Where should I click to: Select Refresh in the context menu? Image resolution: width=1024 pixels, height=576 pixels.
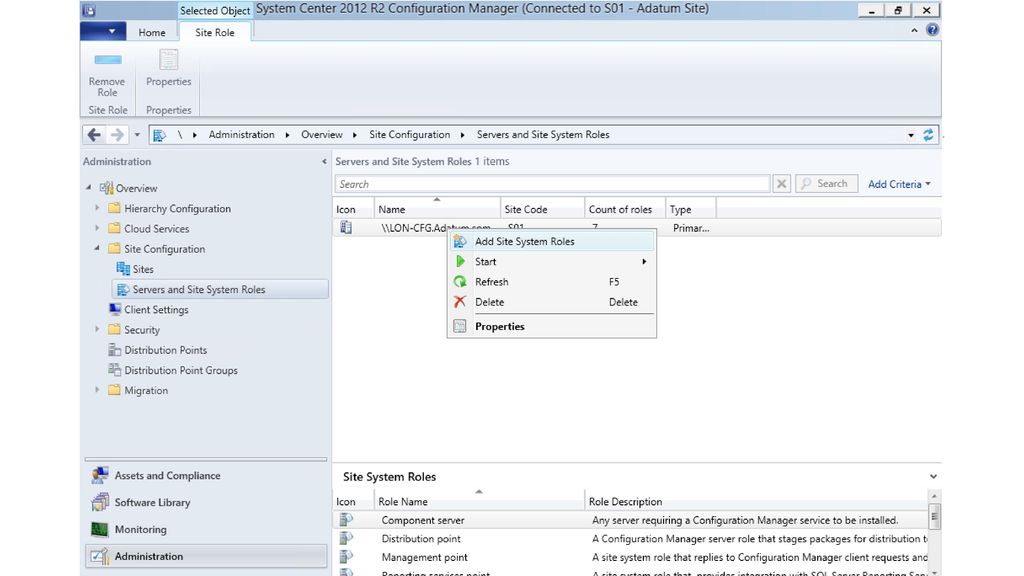552,281
